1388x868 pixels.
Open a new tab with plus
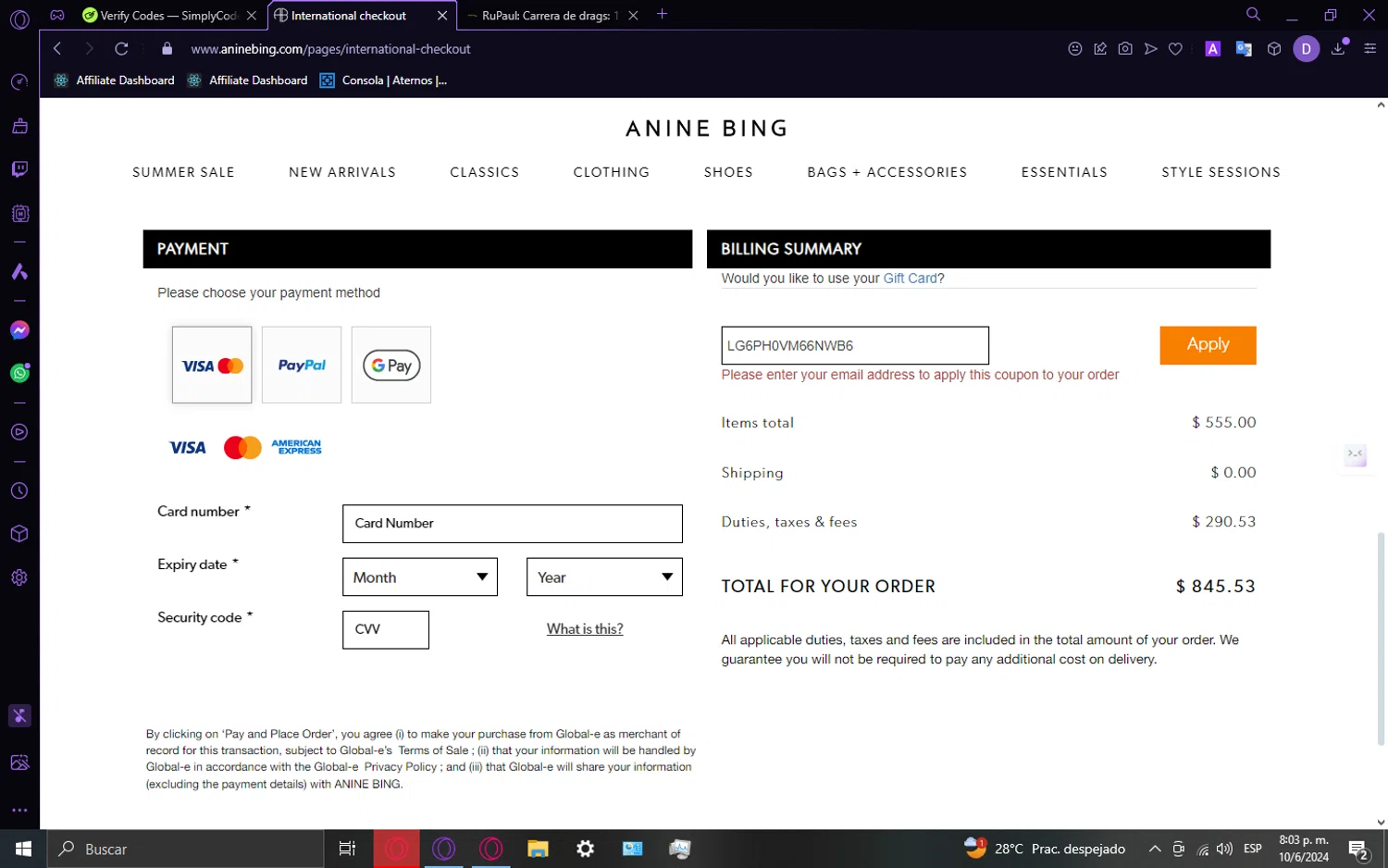[x=662, y=15]
